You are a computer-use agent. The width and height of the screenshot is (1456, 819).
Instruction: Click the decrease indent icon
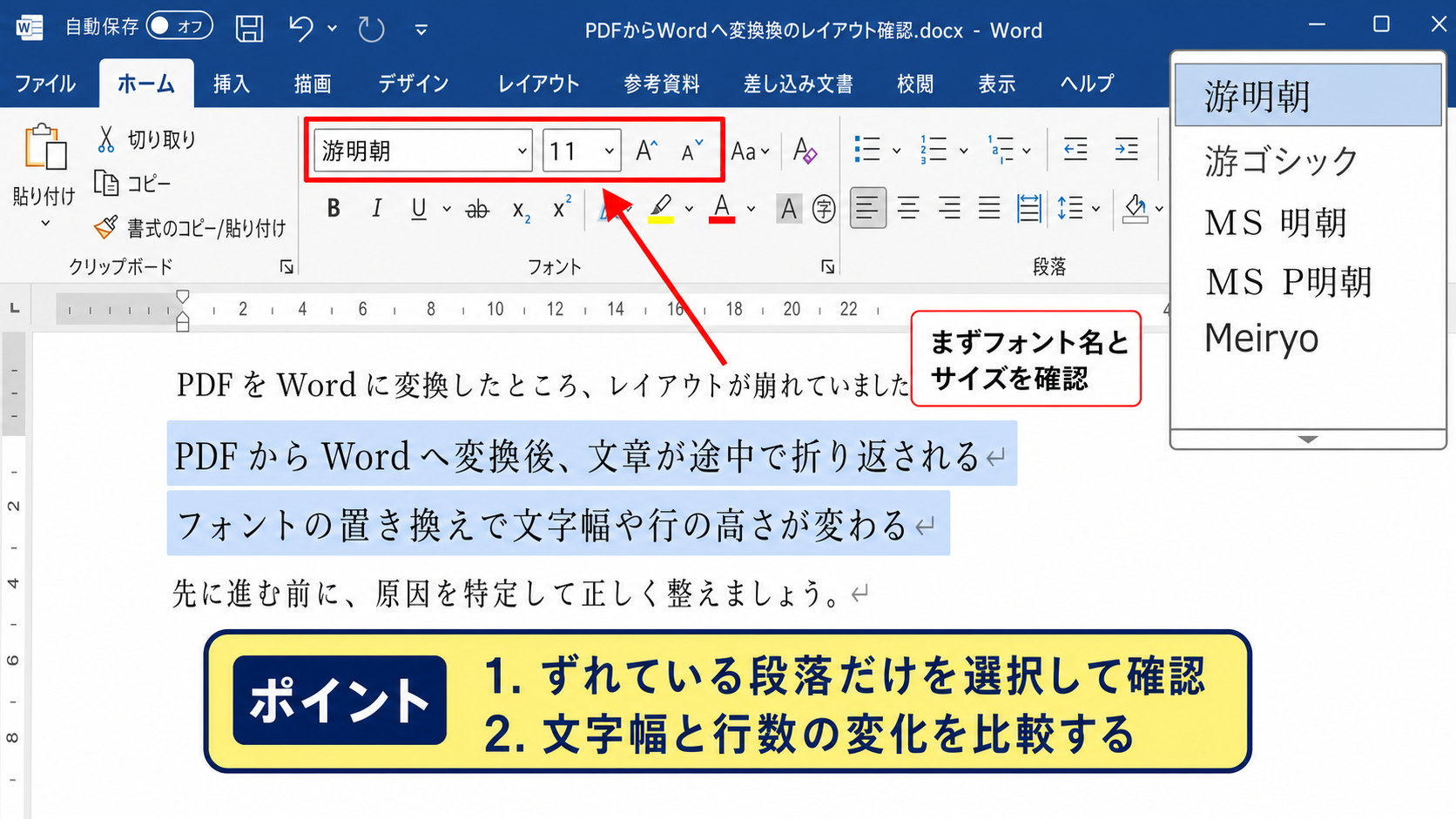(x=1075, y=150)
